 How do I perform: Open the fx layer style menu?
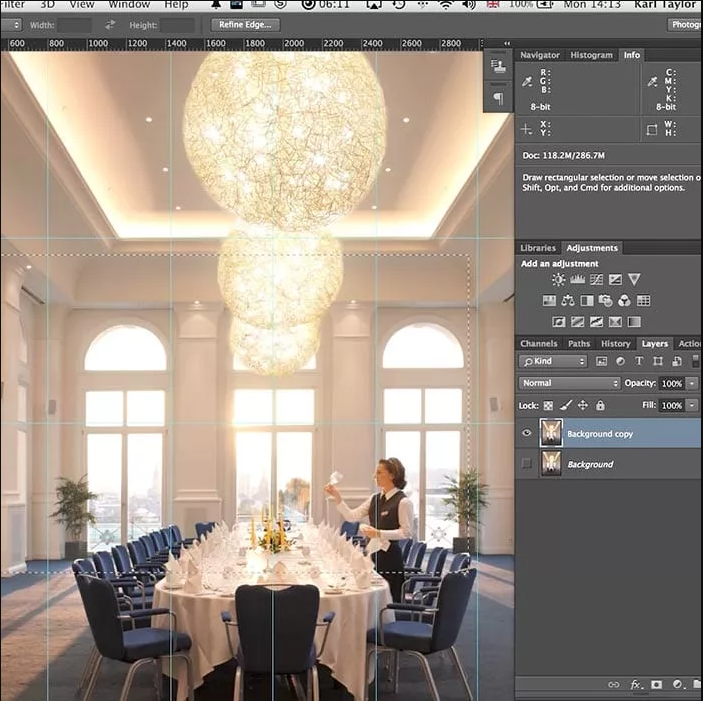point(635,684)
